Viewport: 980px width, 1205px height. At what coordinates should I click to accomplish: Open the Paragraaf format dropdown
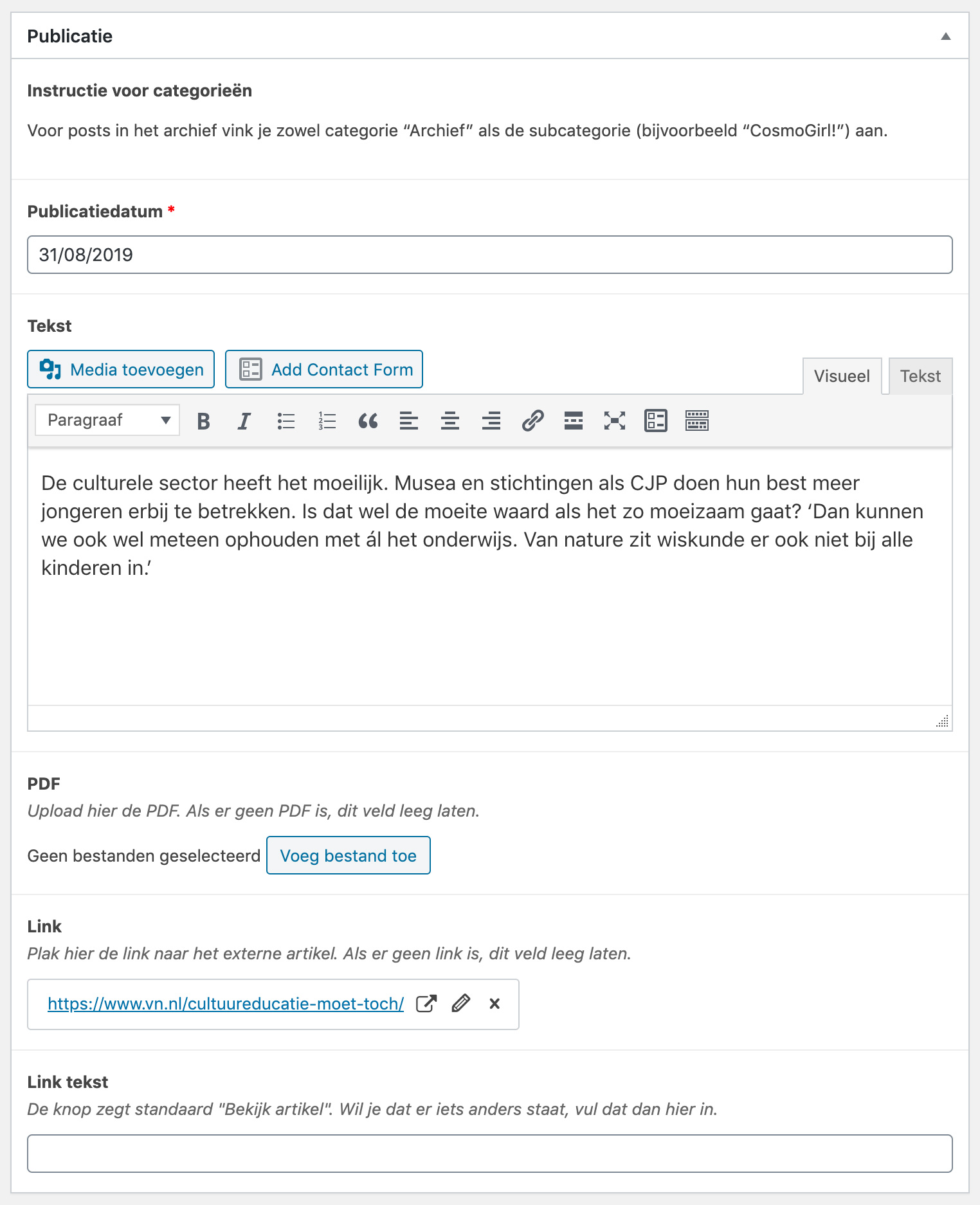[107, 421]
